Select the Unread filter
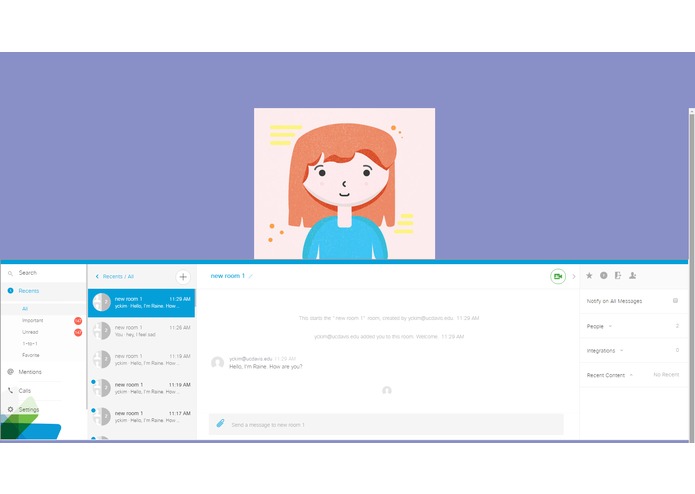695x494 pixels. [x=30, y=332]
